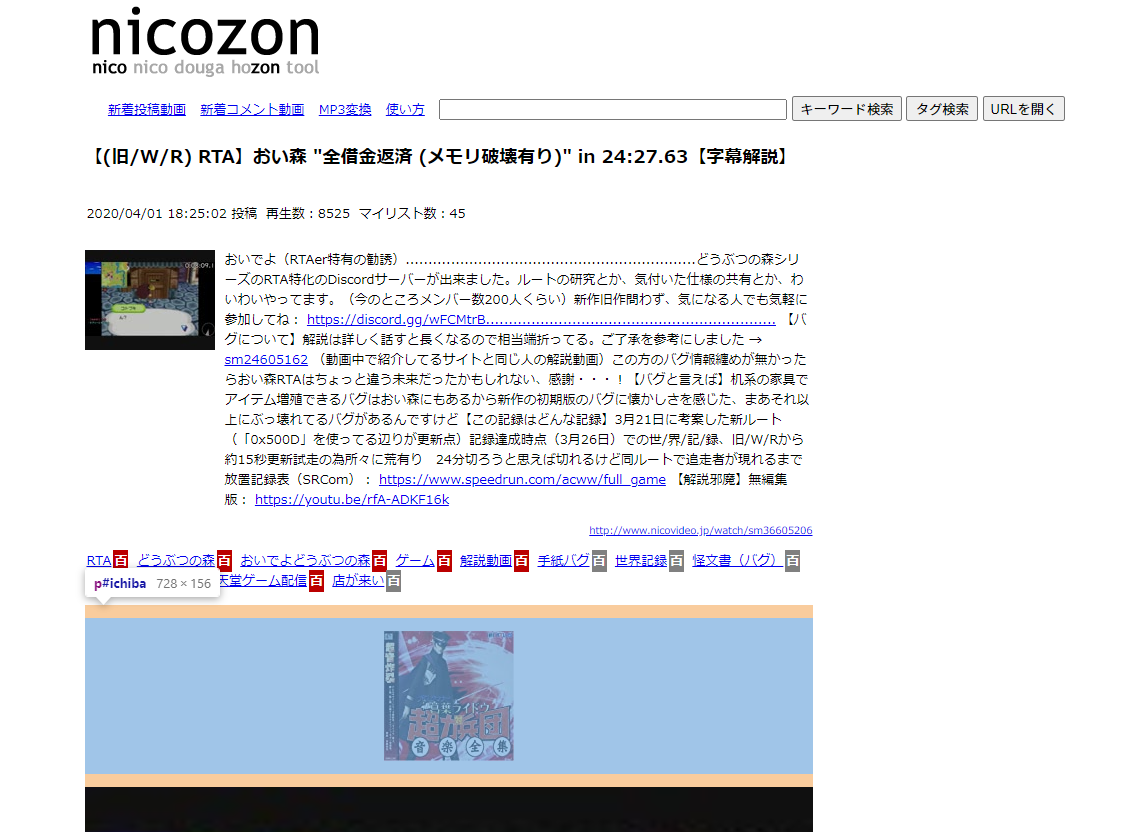The image size is (1123, 832).
Task: Open the 百 icon beside ゲーム tag
Action: 444,561
